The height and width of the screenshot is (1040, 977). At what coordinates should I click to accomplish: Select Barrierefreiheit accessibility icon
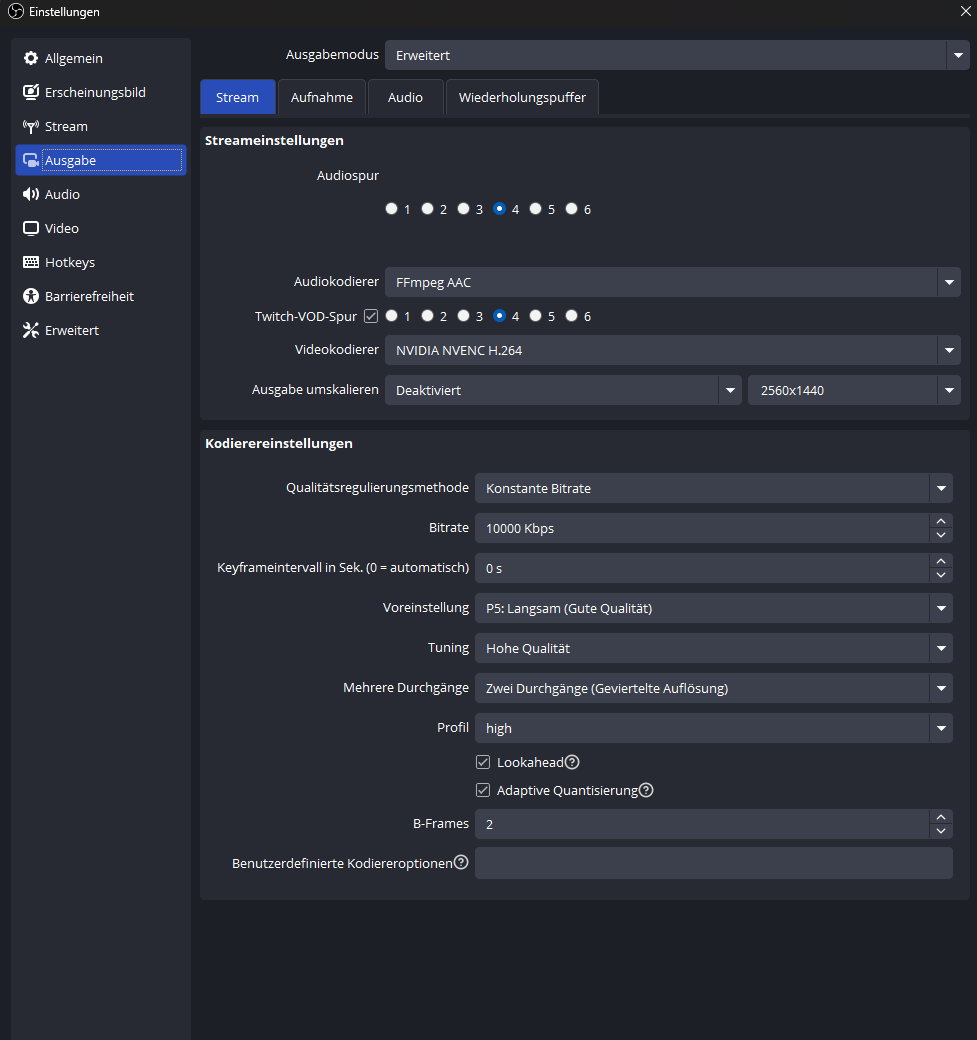[31, 297]
